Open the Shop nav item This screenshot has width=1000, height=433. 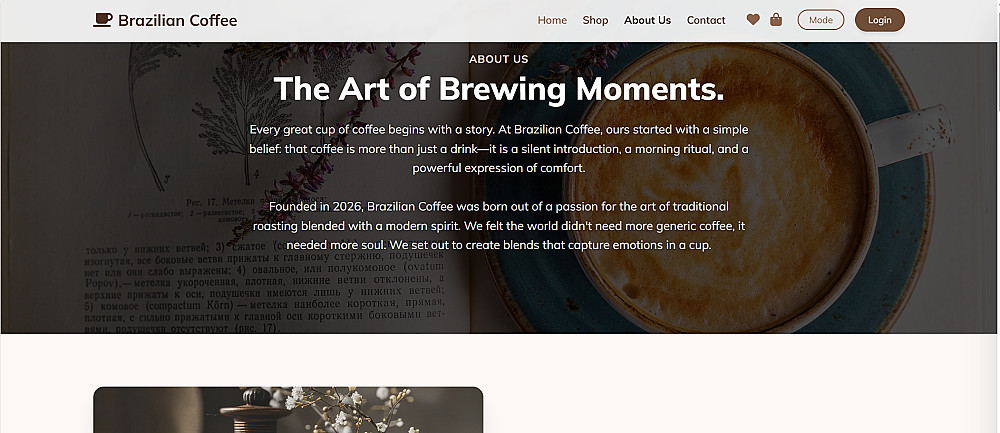[595, 20]
